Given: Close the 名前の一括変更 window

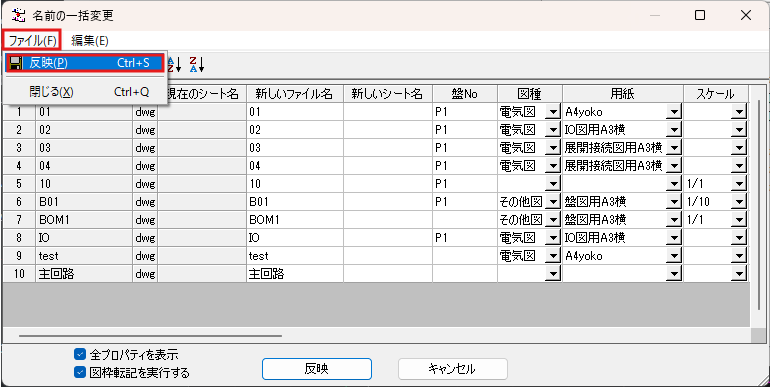Looking at the screenshot, I should 745,15.
